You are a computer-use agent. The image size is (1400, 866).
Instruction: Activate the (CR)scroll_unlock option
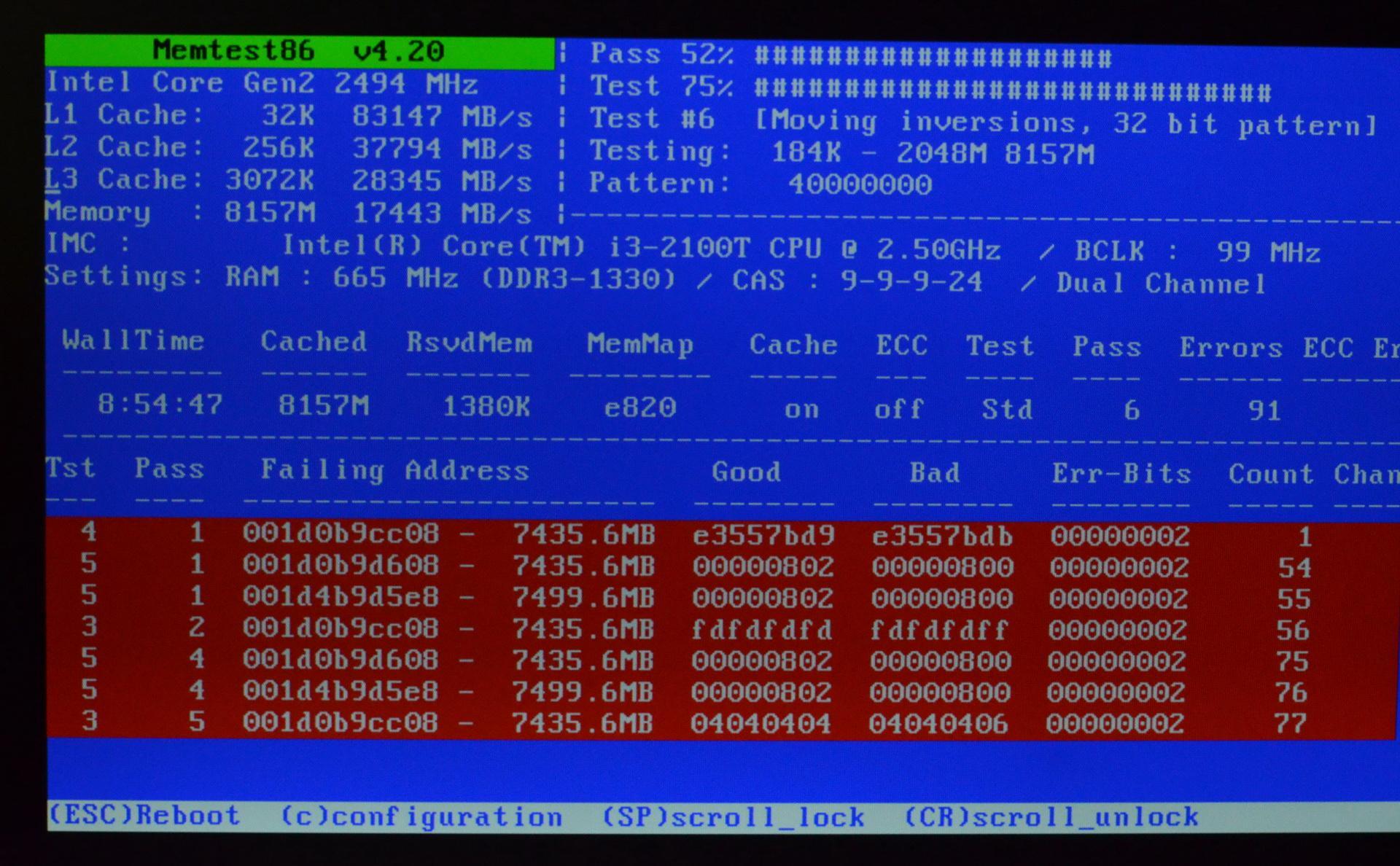1051,817
